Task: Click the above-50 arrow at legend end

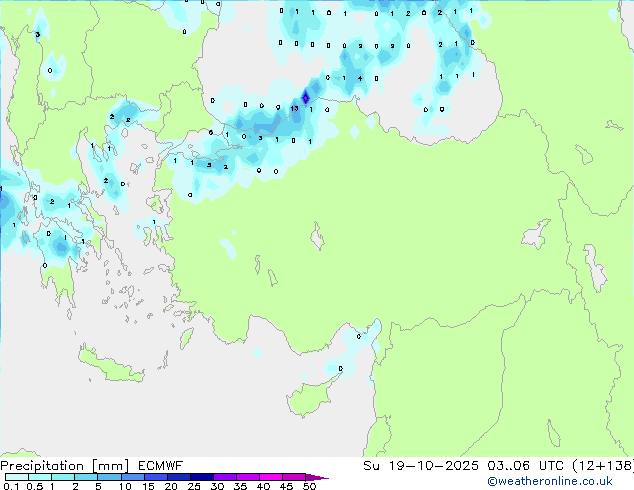Action: tap(317, 477)
